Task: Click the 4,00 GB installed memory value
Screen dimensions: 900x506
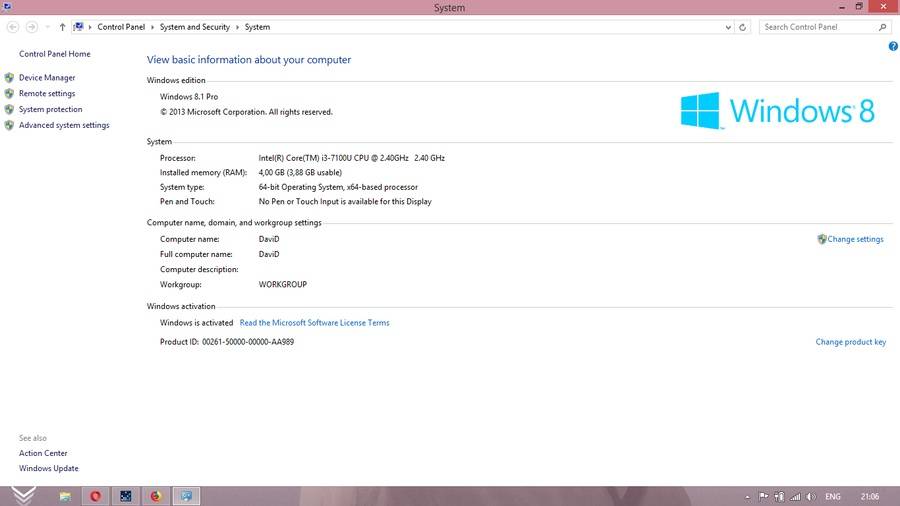Action: 300,173
